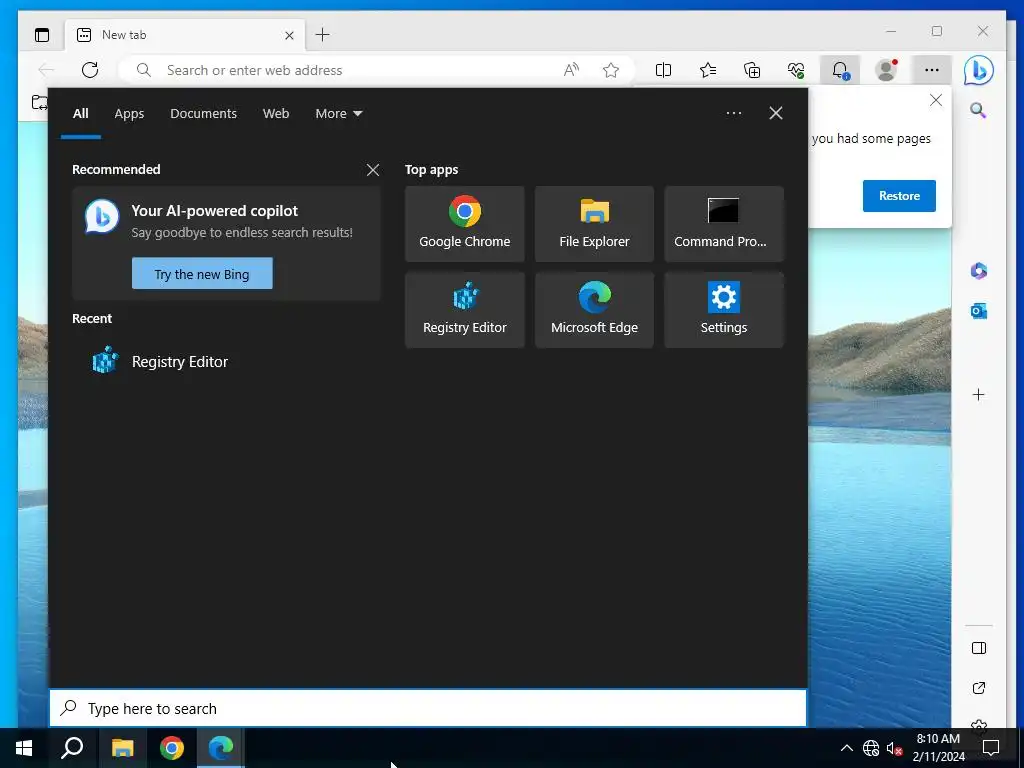Open Microsoft 365 sidebar icon
Screen dimensions: 1024x768
(x=978, y=270)
